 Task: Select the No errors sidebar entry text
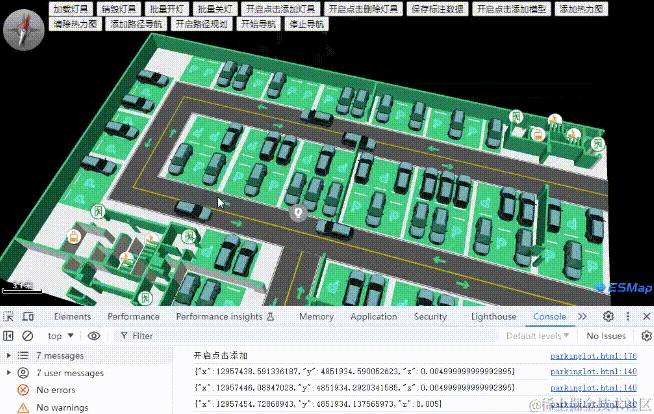(55, 390)
